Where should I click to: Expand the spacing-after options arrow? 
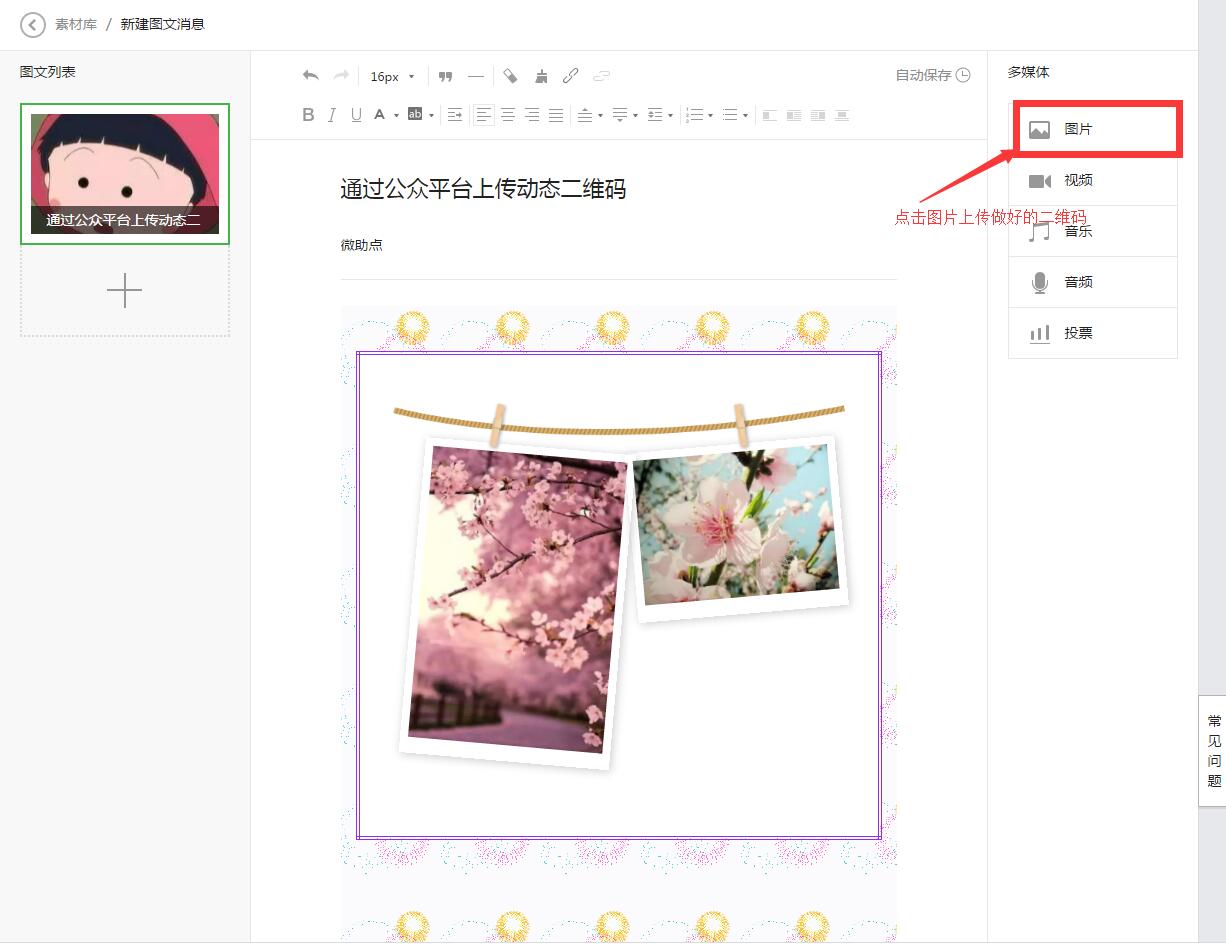[x=636, y=116]
